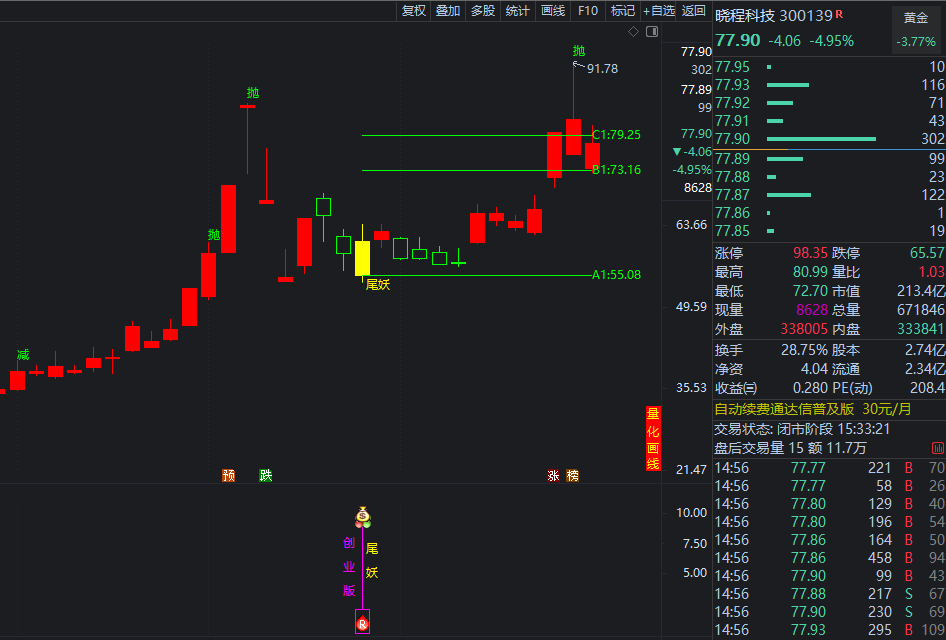Click the 榜 marker icon
Image resolution: width=946 pixels, height=640 pixels.
(572, 475)
